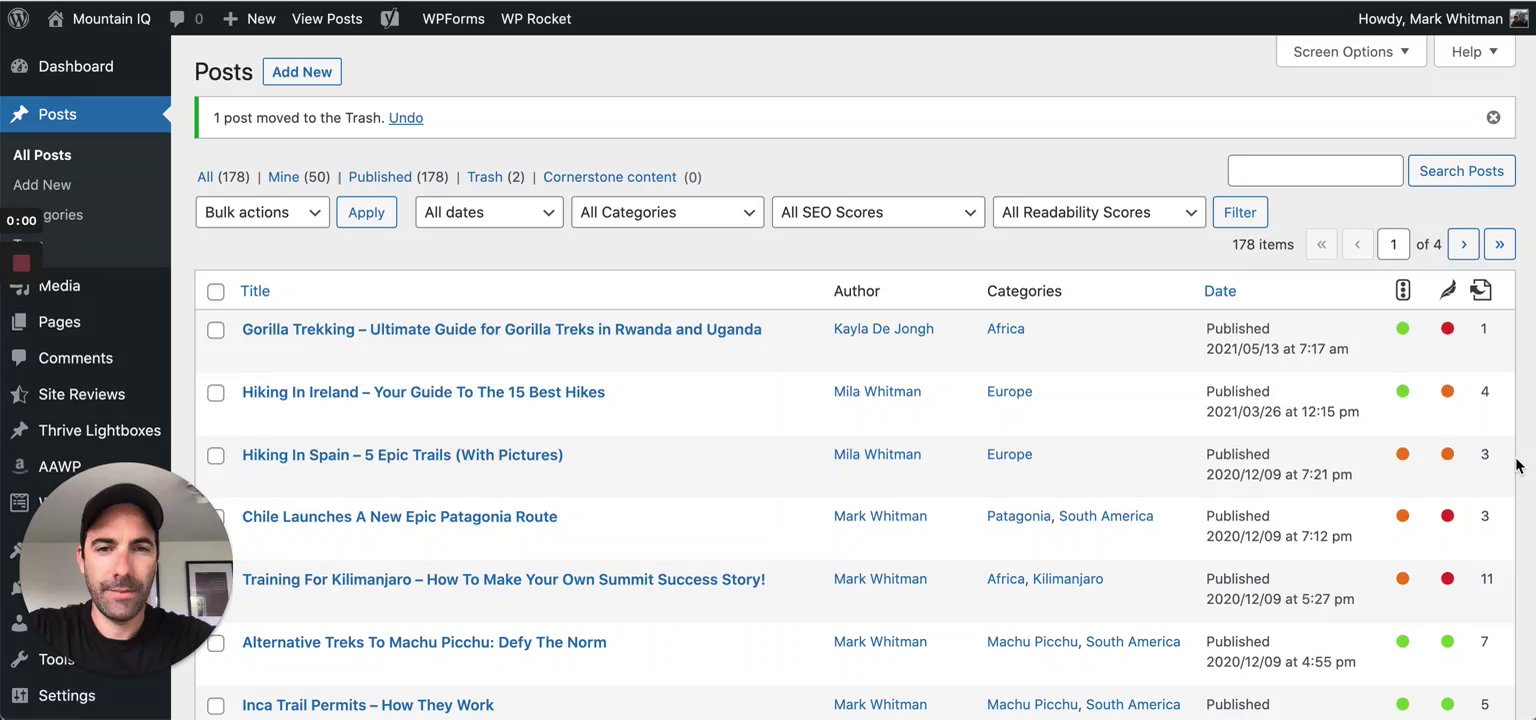Open Site Reviews in the sidebar menu
This screenshot has height=720, width=1536.
[81, 394]
